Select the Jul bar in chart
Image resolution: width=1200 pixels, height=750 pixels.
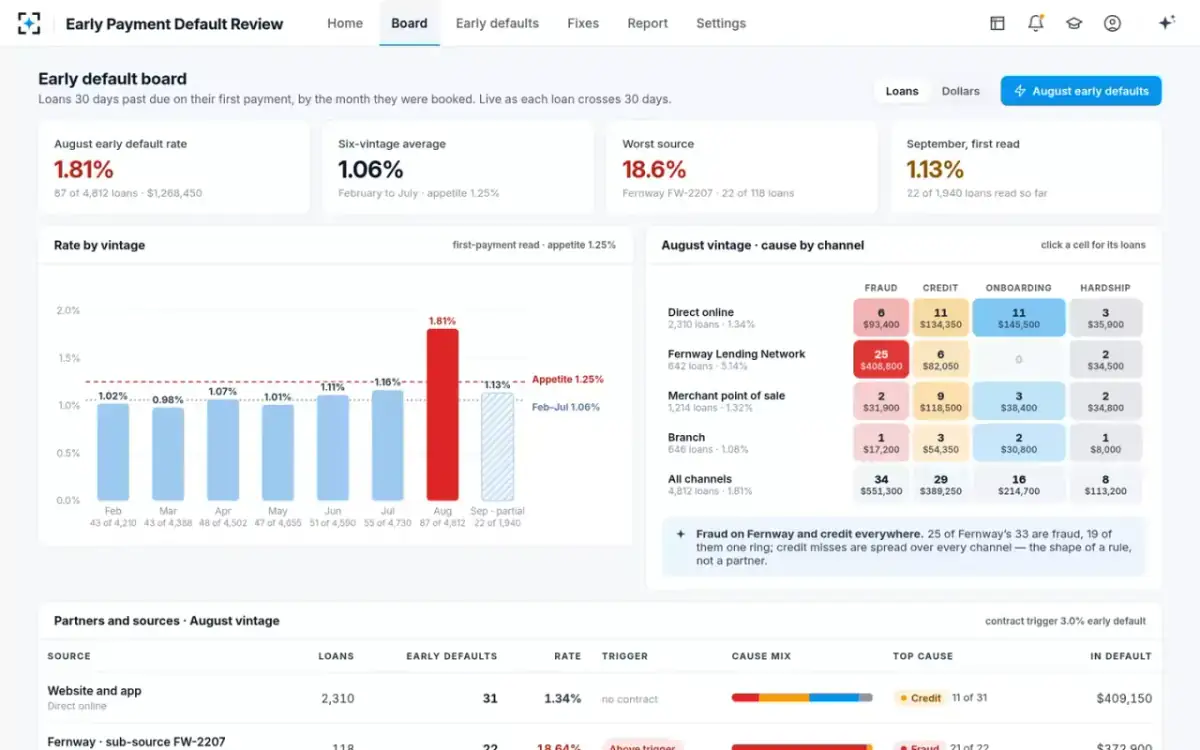[x=388, y=446]
